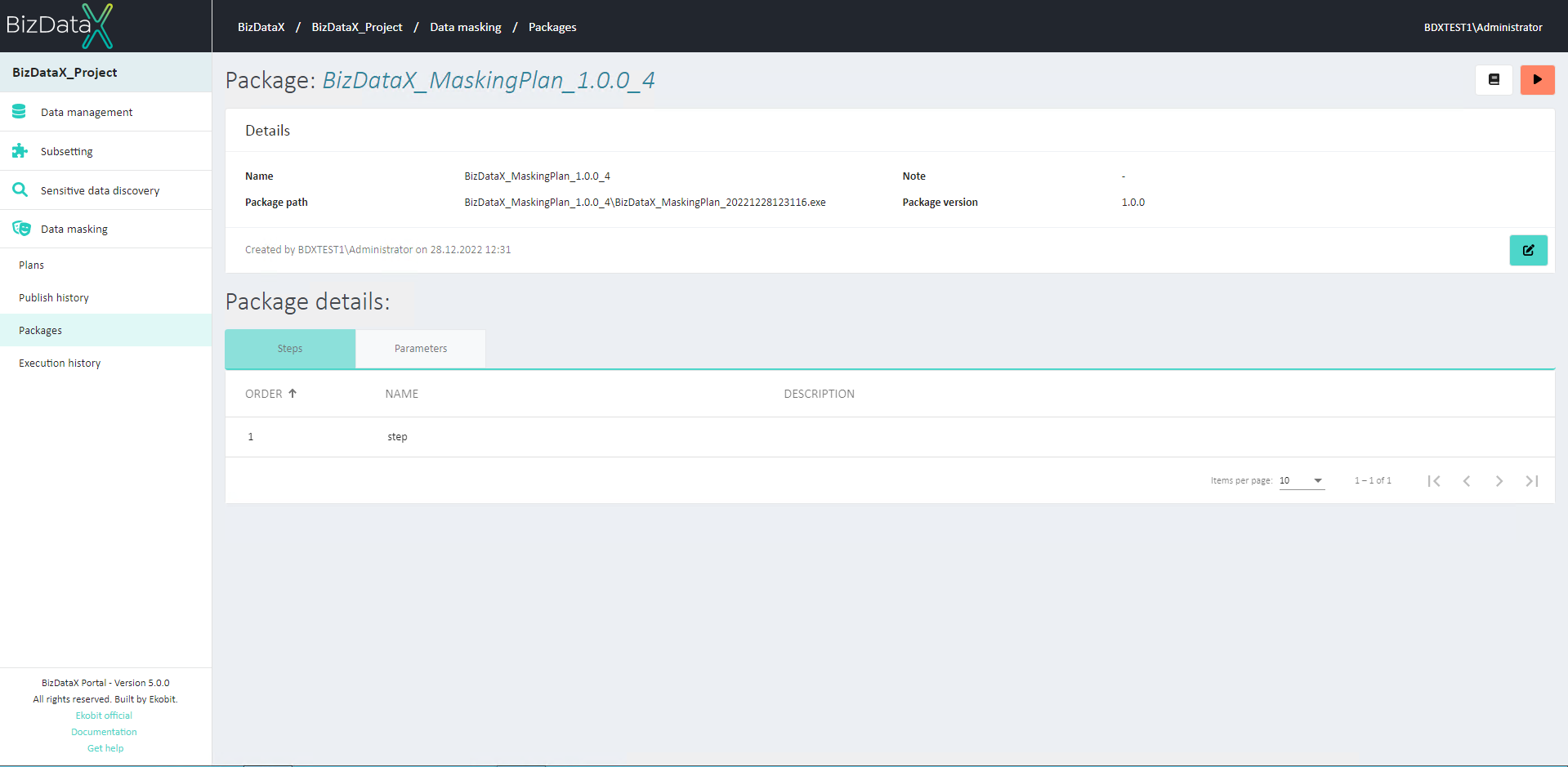The image size is (1568, 767).
Task: Click Name value BizDataX_MaskingPlan_1.0.0_4
Action: pos(537,176)
